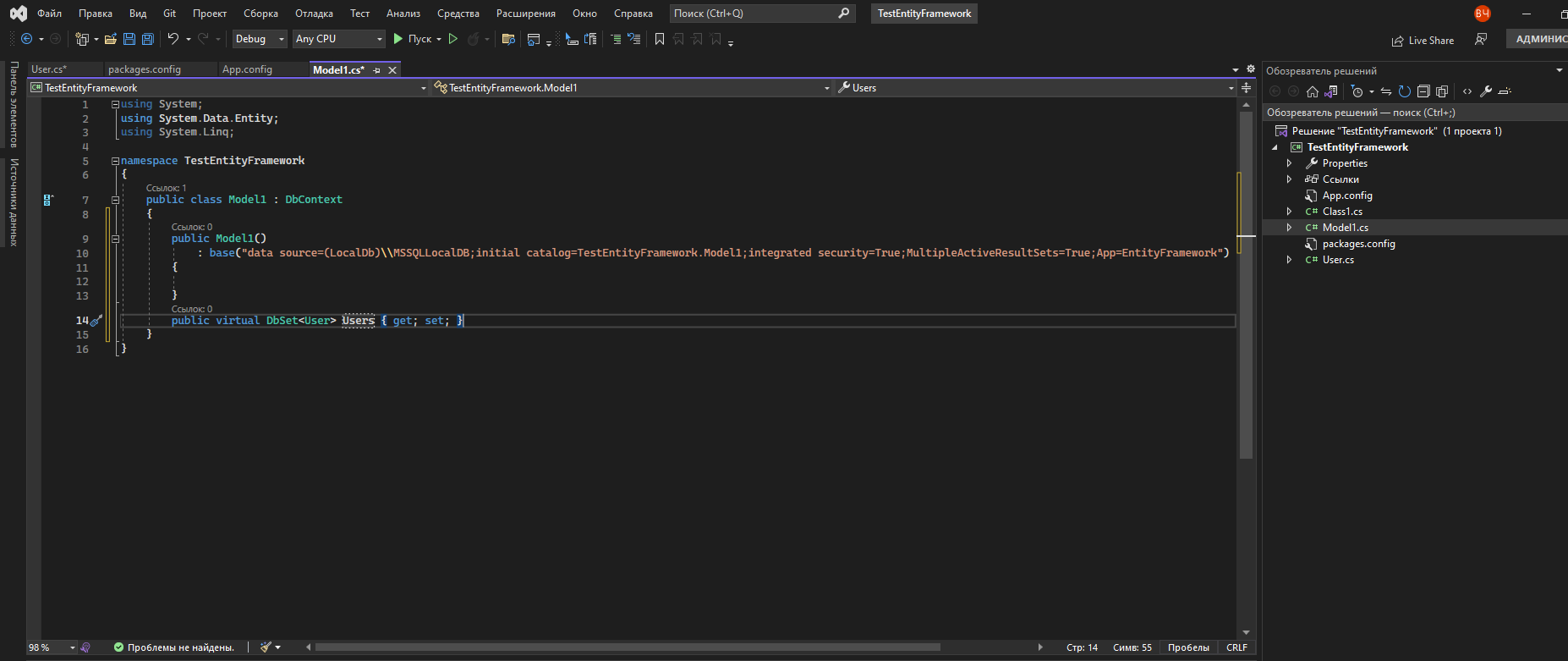Switch to the App.config tab

click(247, 69)
